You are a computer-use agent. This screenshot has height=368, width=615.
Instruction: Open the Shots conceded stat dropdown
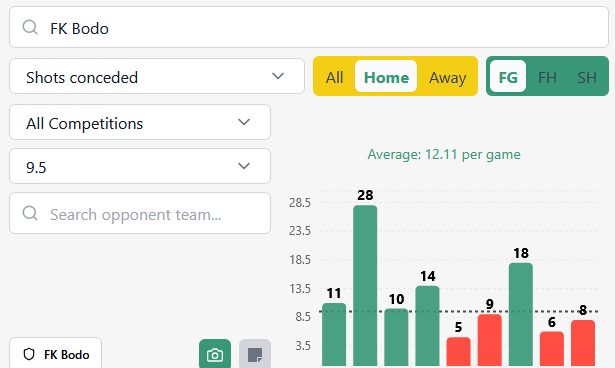pos(157,77)
